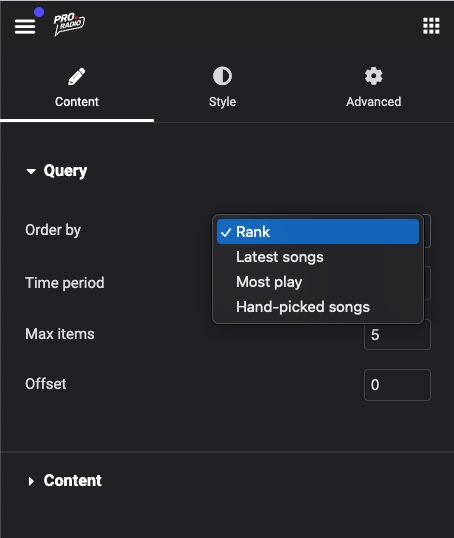Select Content tab label
This screenshot has width=454, height=538.
click(x=77, y=102)
